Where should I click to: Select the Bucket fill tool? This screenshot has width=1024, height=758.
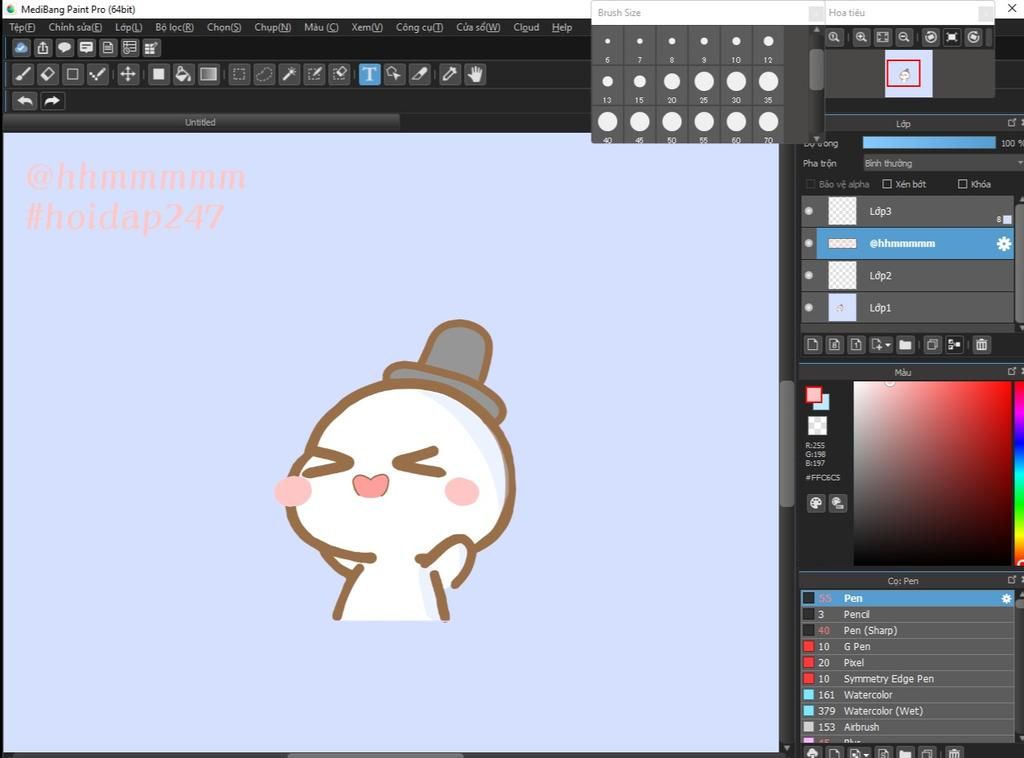pyautogui.click(x=184, y=74)
